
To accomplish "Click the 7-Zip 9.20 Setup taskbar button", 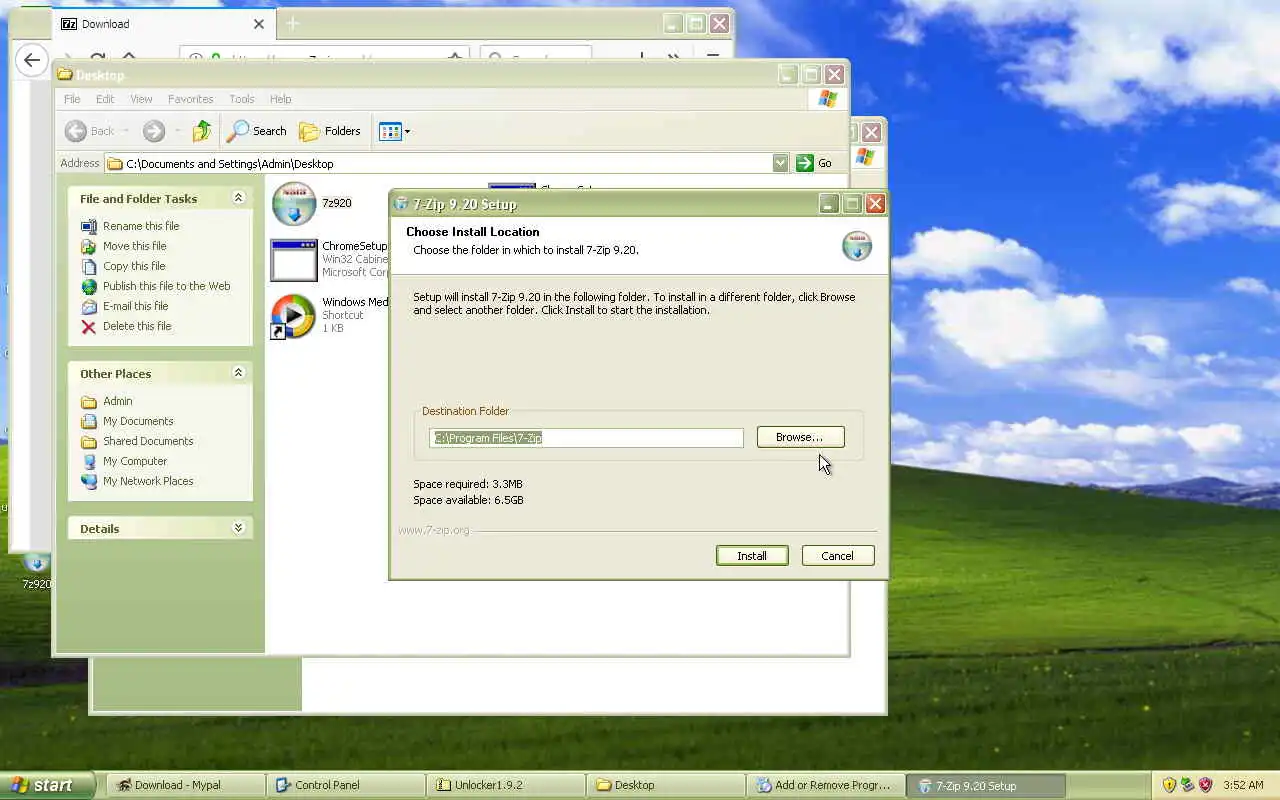I will point(986,785).
